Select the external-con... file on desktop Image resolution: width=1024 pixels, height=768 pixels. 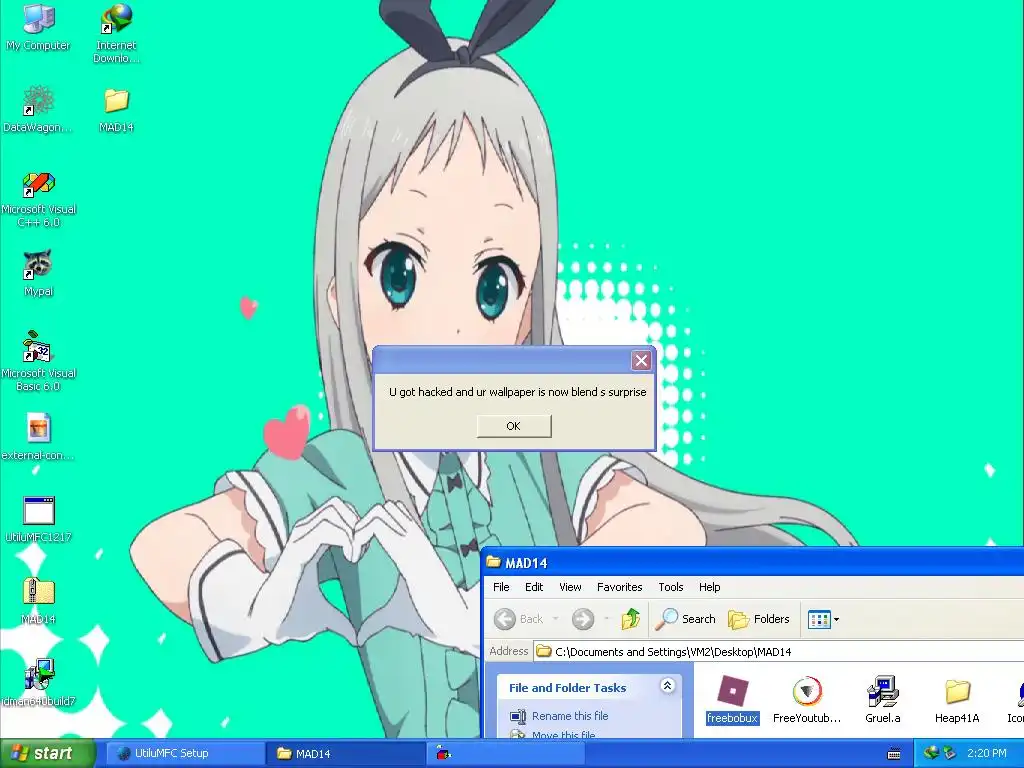tap(38, 436)
